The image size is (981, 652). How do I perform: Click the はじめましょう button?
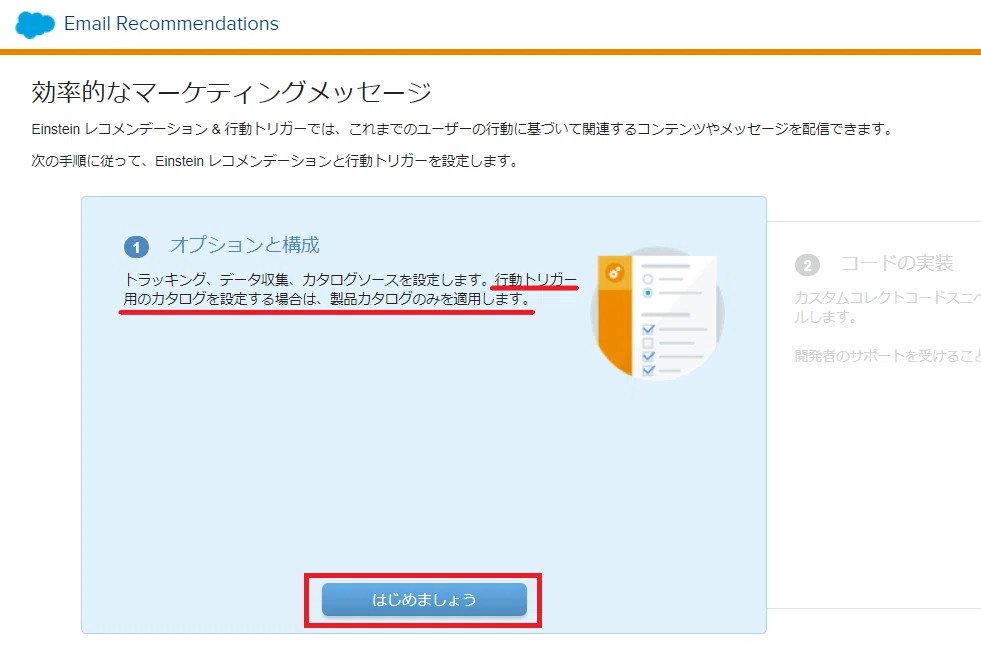click(424, 599)
